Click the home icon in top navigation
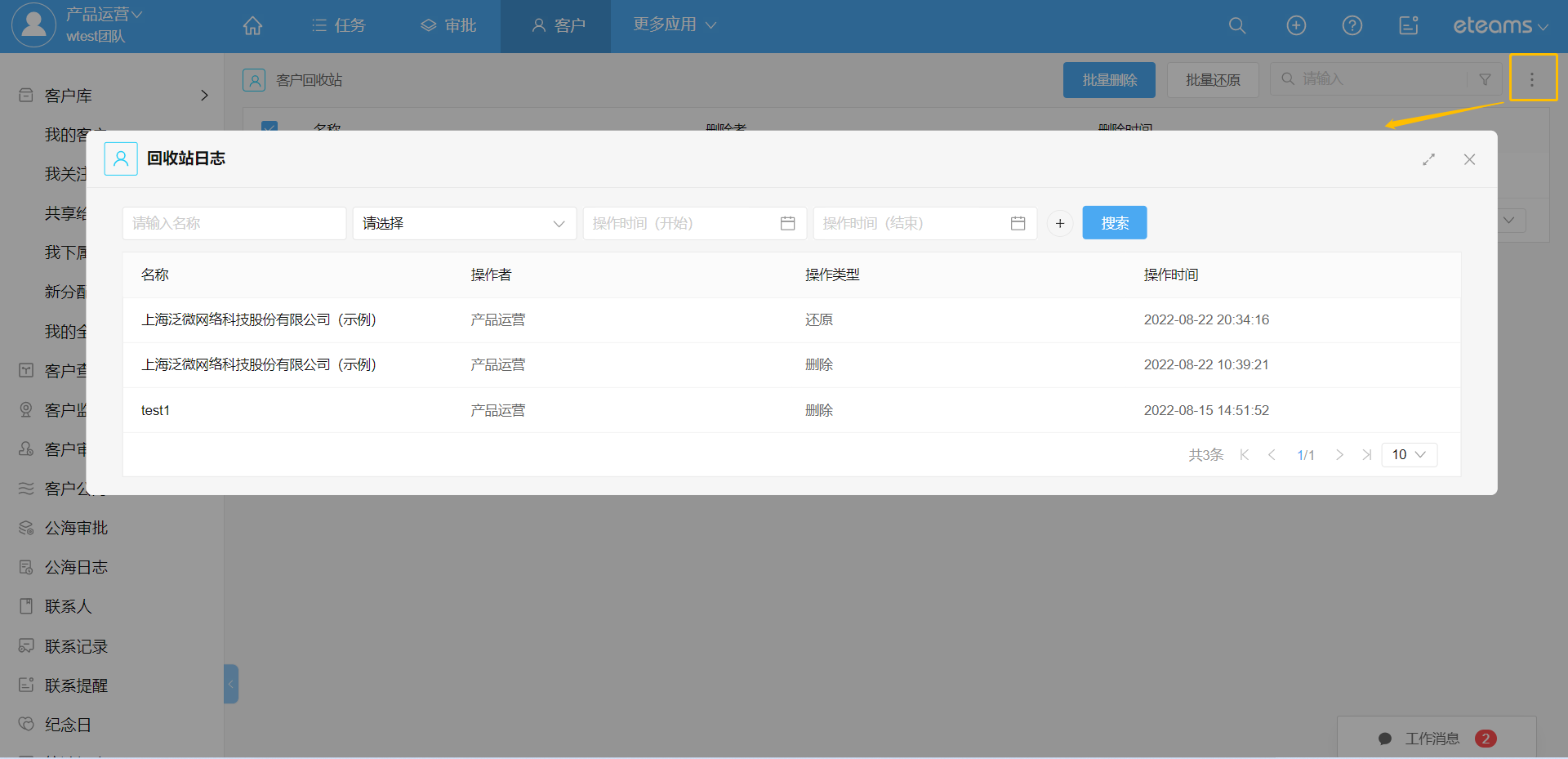The image size is (1568, 759). 252,26
